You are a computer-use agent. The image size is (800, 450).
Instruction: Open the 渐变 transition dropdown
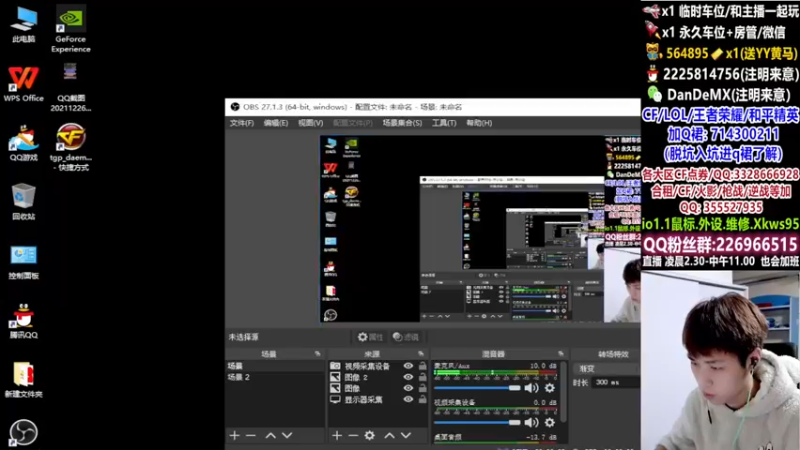pyautogui.click(x=607, y=368)
